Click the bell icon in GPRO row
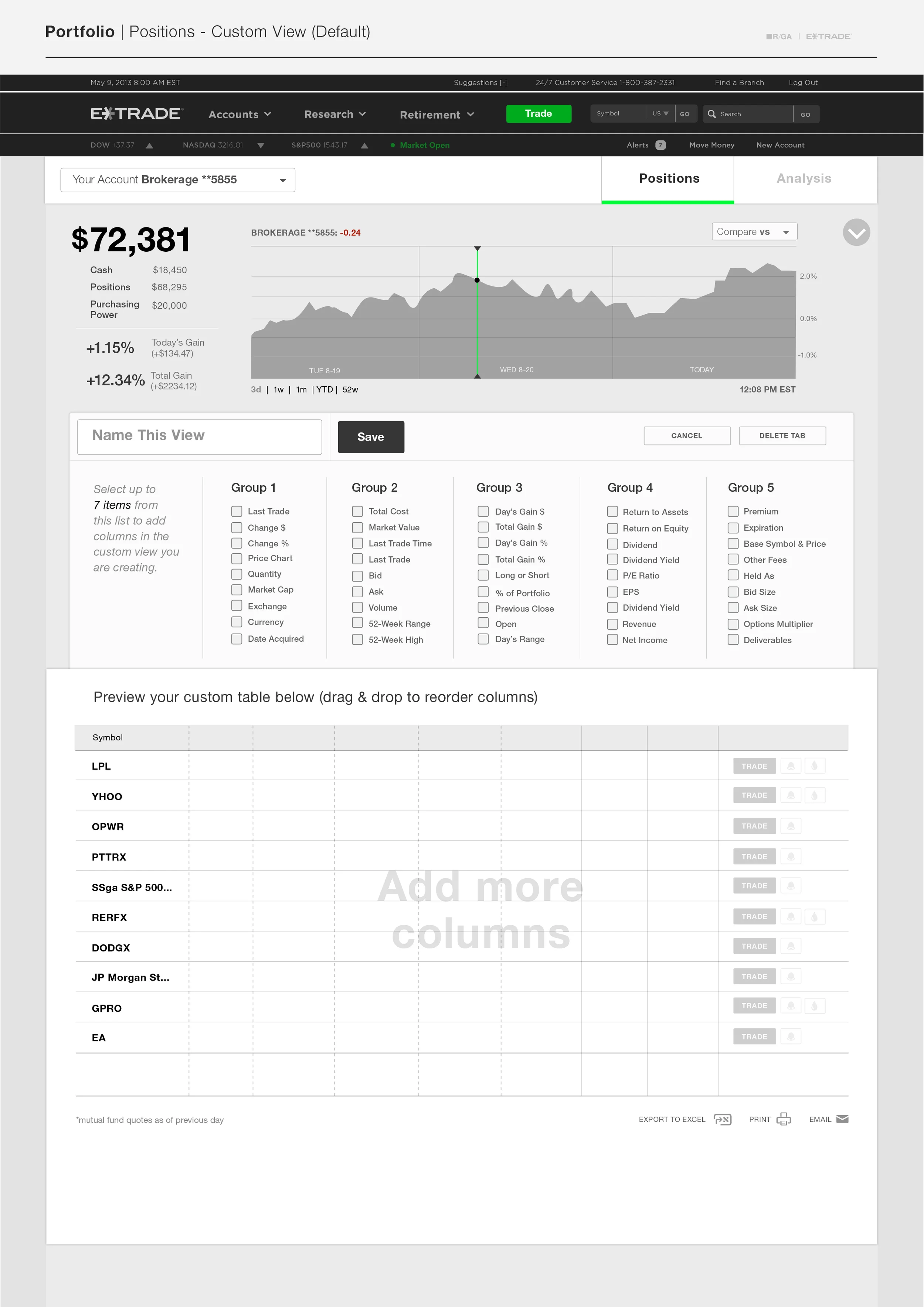 pos(791,1006)
